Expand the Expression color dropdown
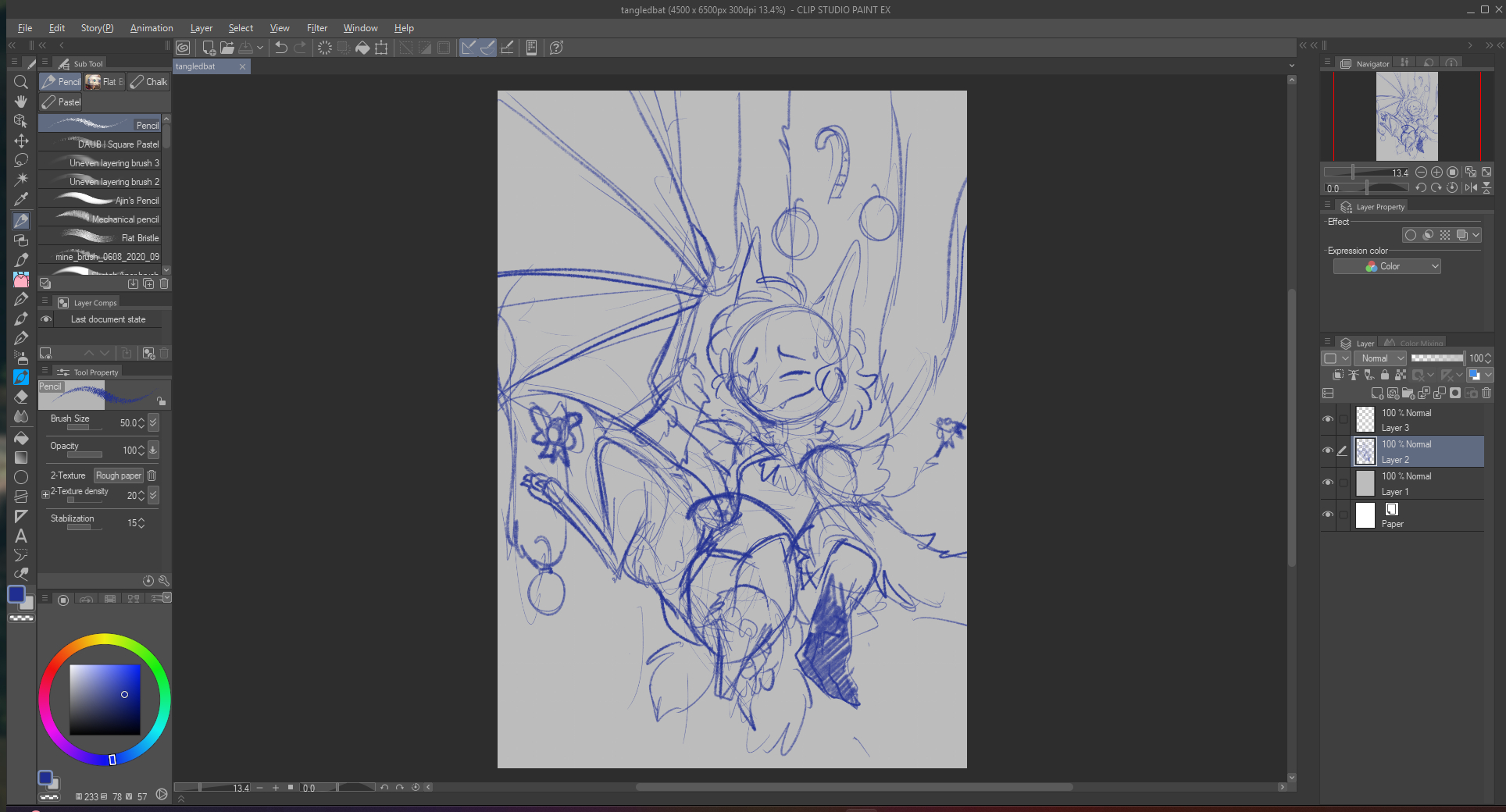Screen dimensions: 1506x812 pyautogui.click(x=1386, y=266)
